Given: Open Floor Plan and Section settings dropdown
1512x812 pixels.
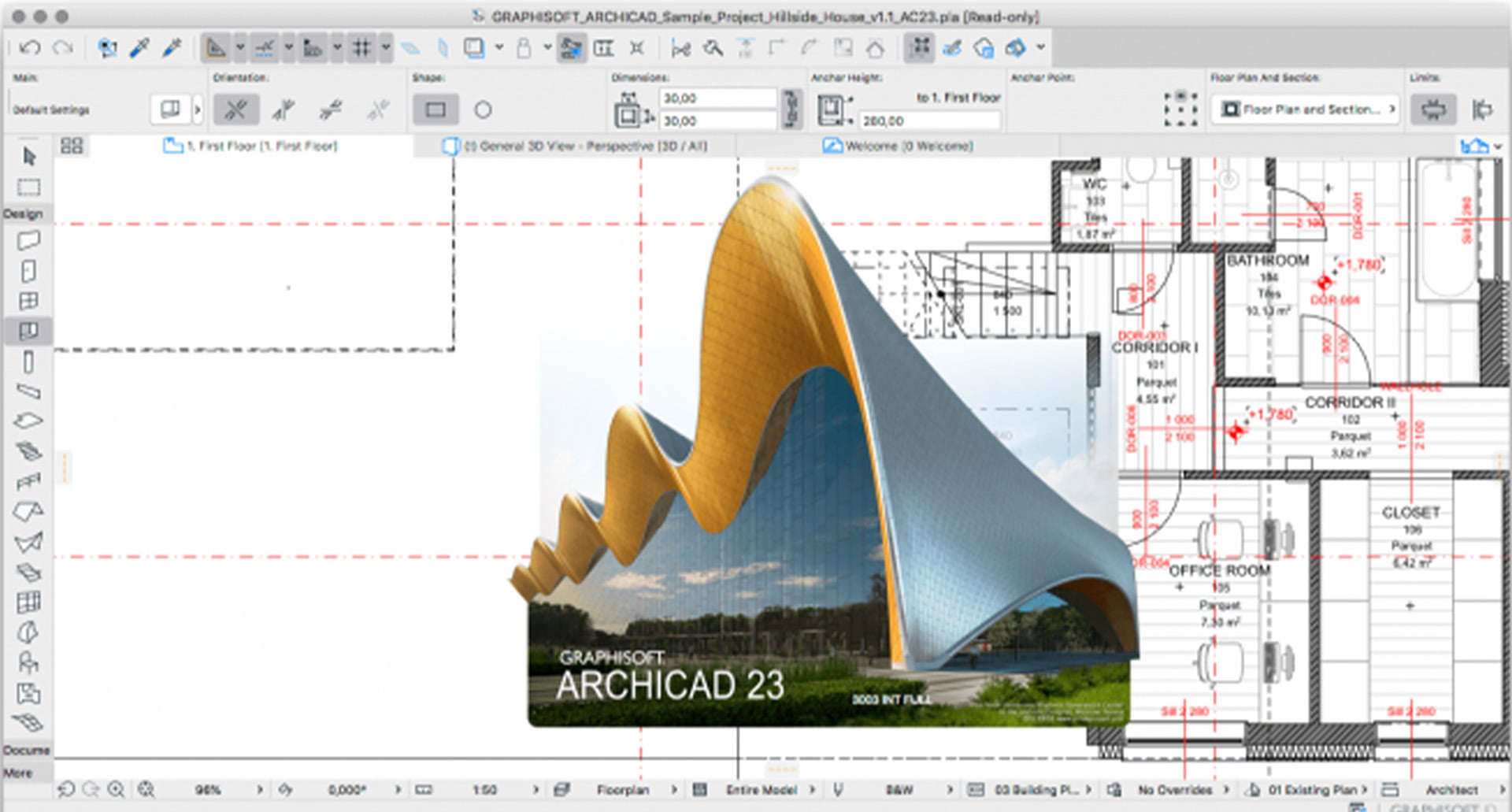Looking at the screenshot, I should 1306,109.
